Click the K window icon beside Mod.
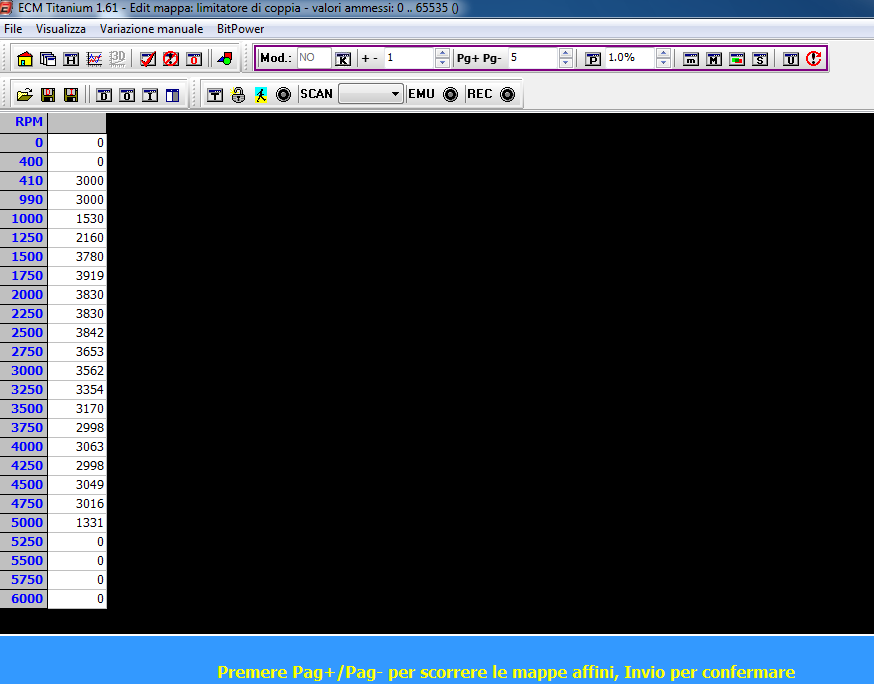The width and height of the screenshot is (874, 684). click(x=343, y=59)
